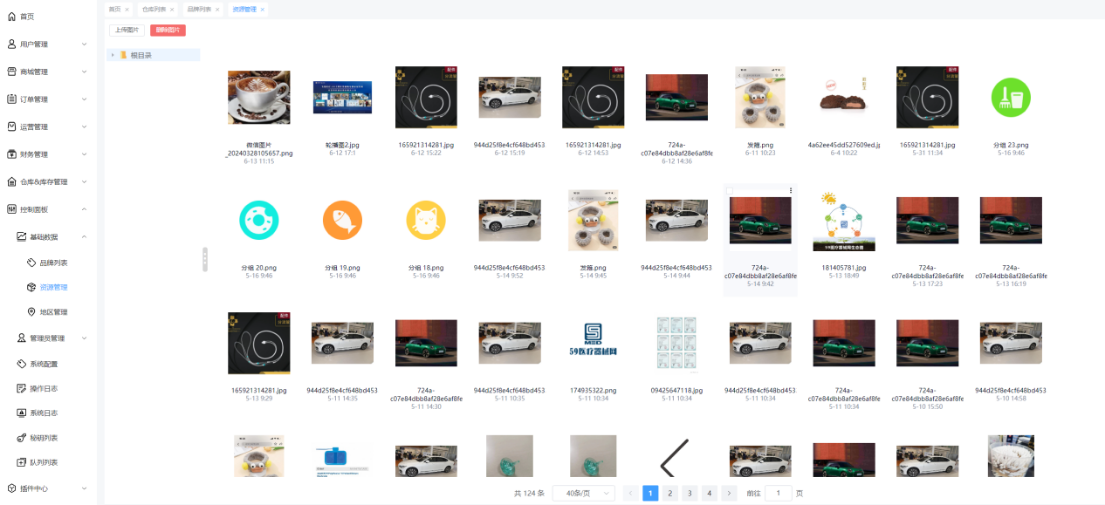Image resolution: width=1105 pixels, height=505 pixels.
Task: Click the 系统配置 icon in the sidebar
Action: (21, 363)
